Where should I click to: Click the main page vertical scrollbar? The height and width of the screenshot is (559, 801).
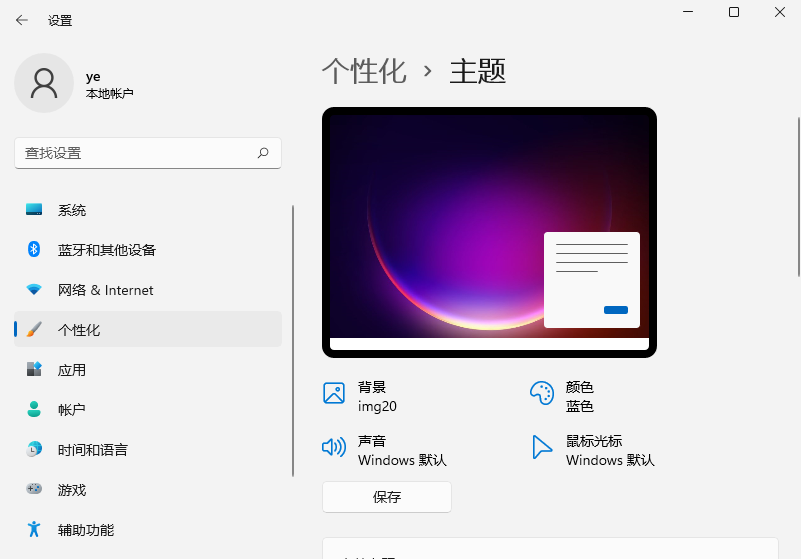[798, 197]
